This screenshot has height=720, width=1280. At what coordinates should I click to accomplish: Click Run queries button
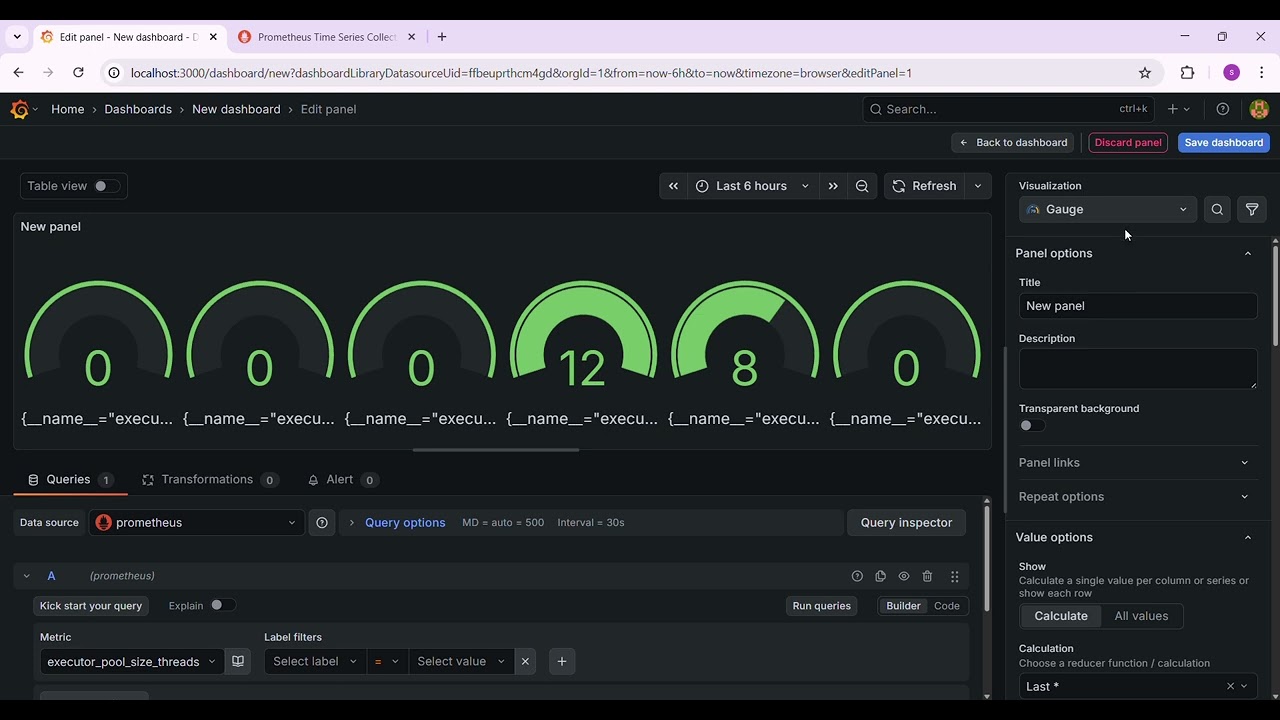point(822,606)
